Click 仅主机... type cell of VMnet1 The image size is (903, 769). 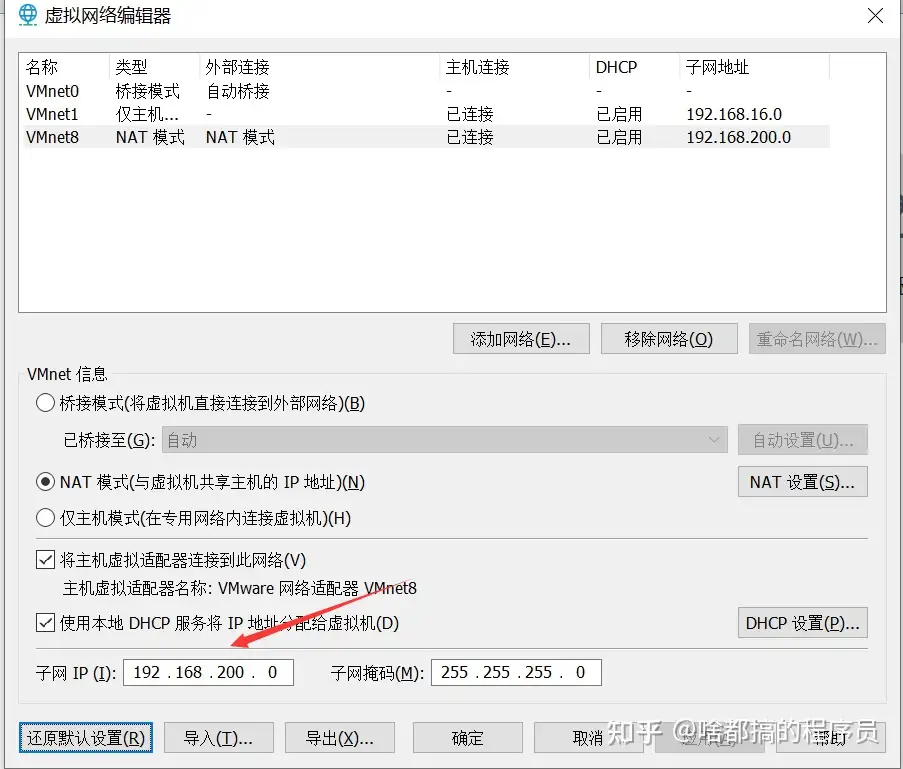pos(147,114)
